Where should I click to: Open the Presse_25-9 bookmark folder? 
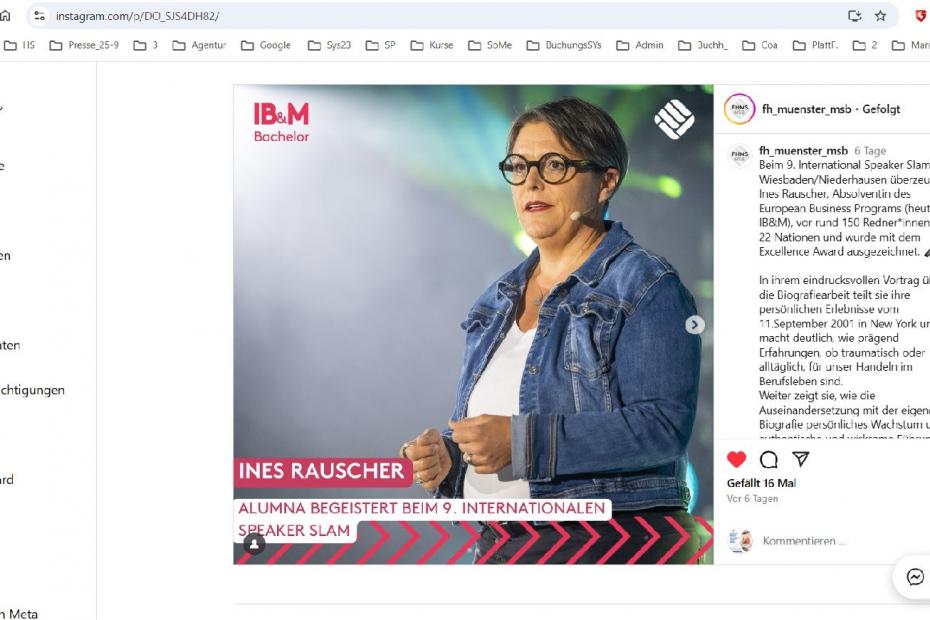point(84,45)
